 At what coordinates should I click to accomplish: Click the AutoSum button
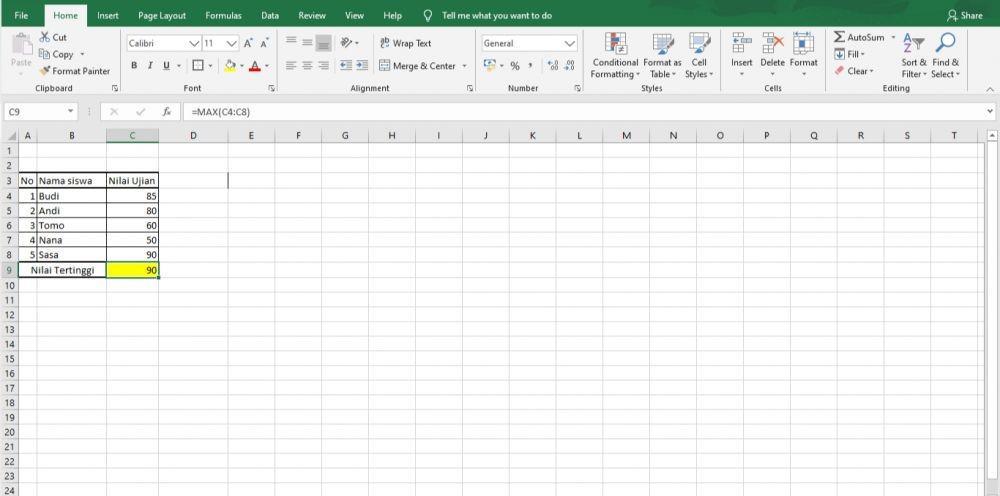click(859, 38)
